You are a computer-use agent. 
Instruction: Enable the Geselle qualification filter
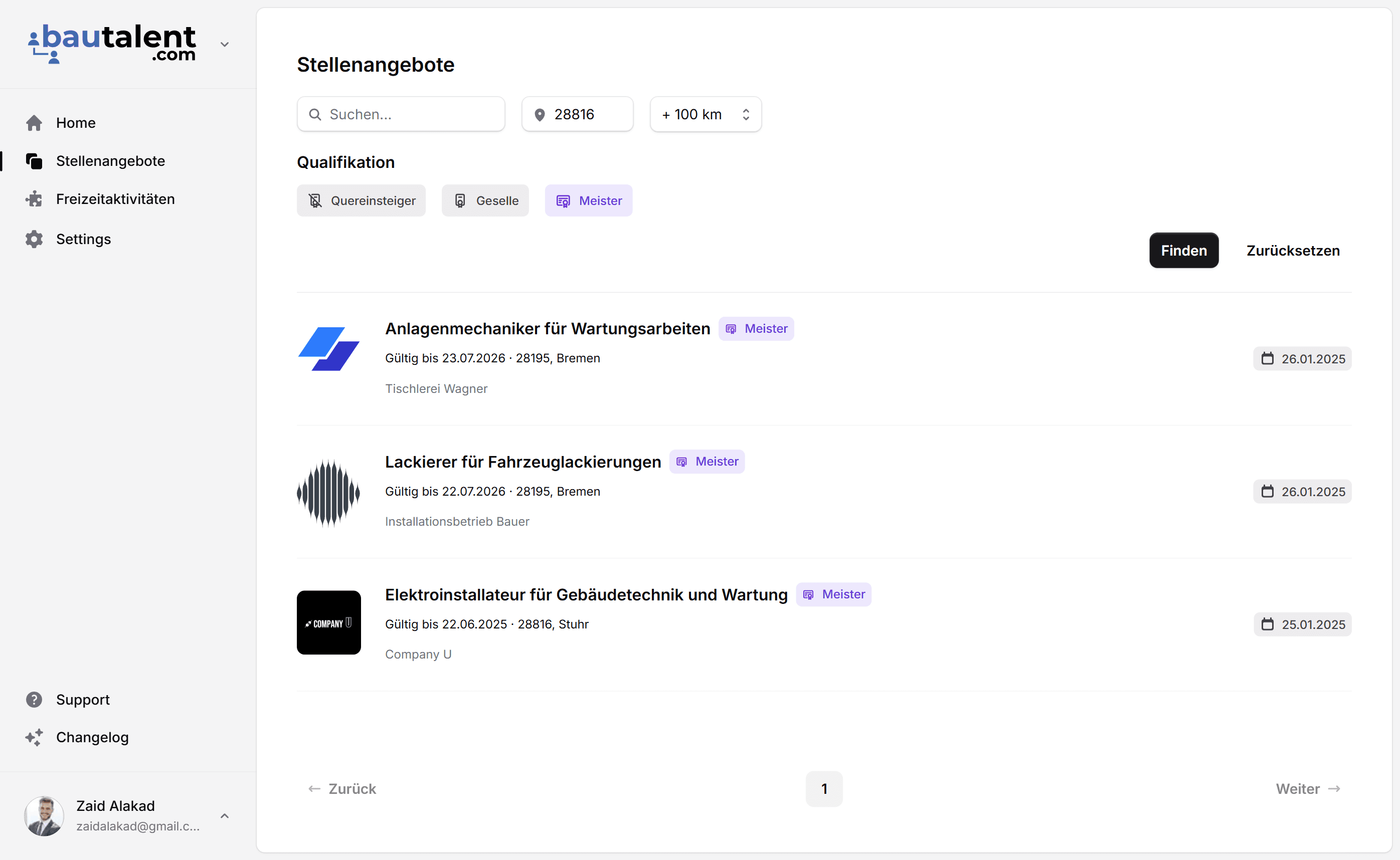tap(485, 200)
